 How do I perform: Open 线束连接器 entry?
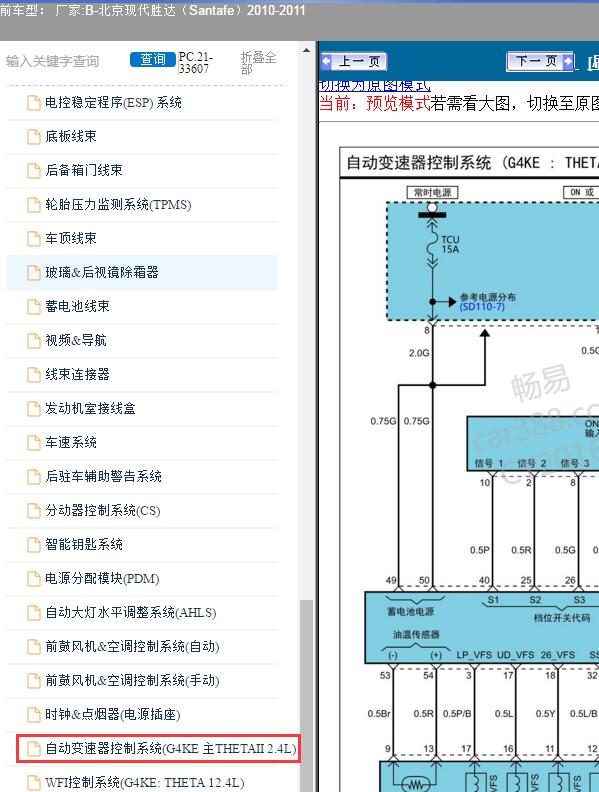point(77,374)
